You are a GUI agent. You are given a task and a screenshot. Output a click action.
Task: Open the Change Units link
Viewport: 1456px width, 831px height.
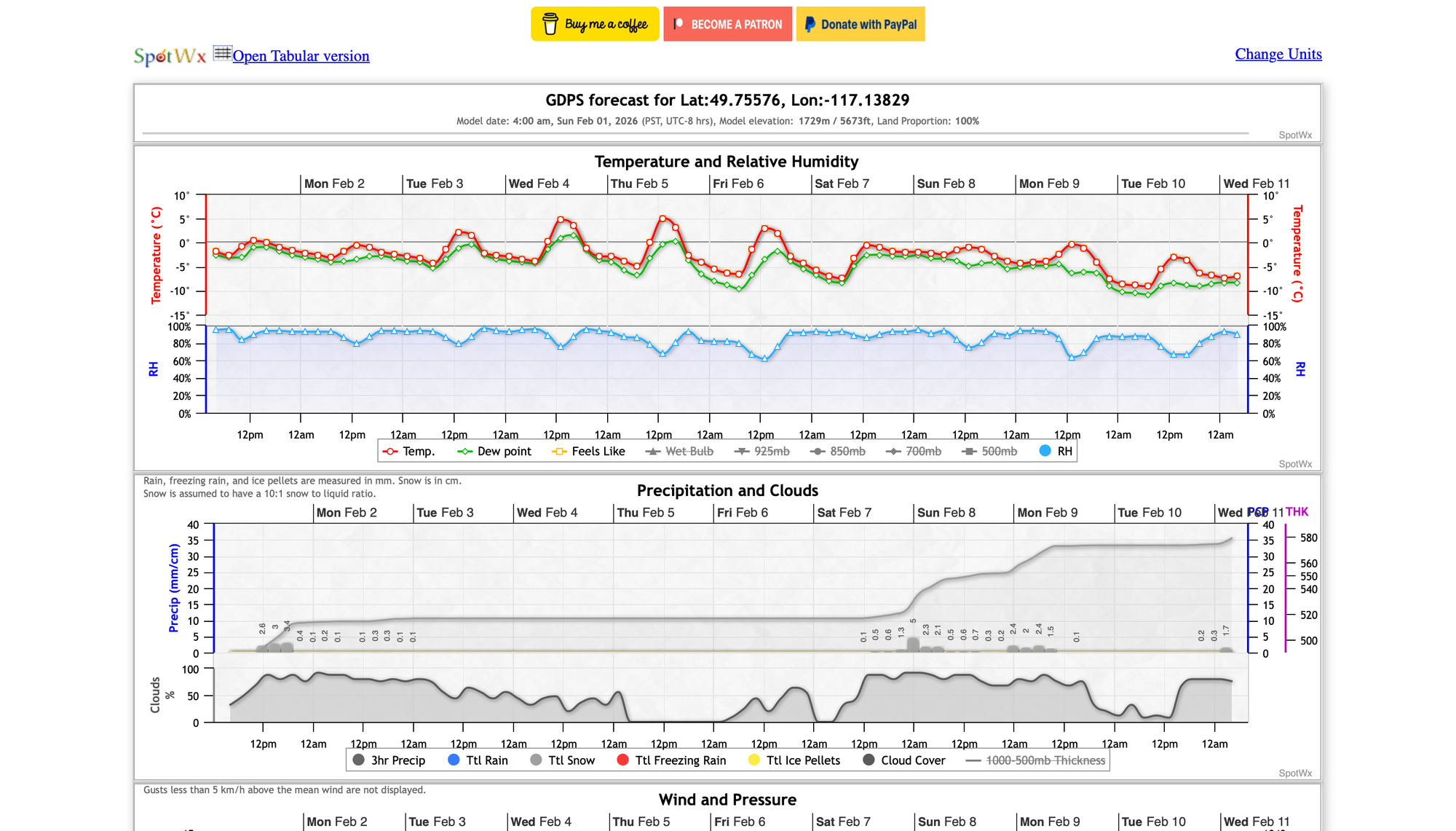[x=1278, y=54]
